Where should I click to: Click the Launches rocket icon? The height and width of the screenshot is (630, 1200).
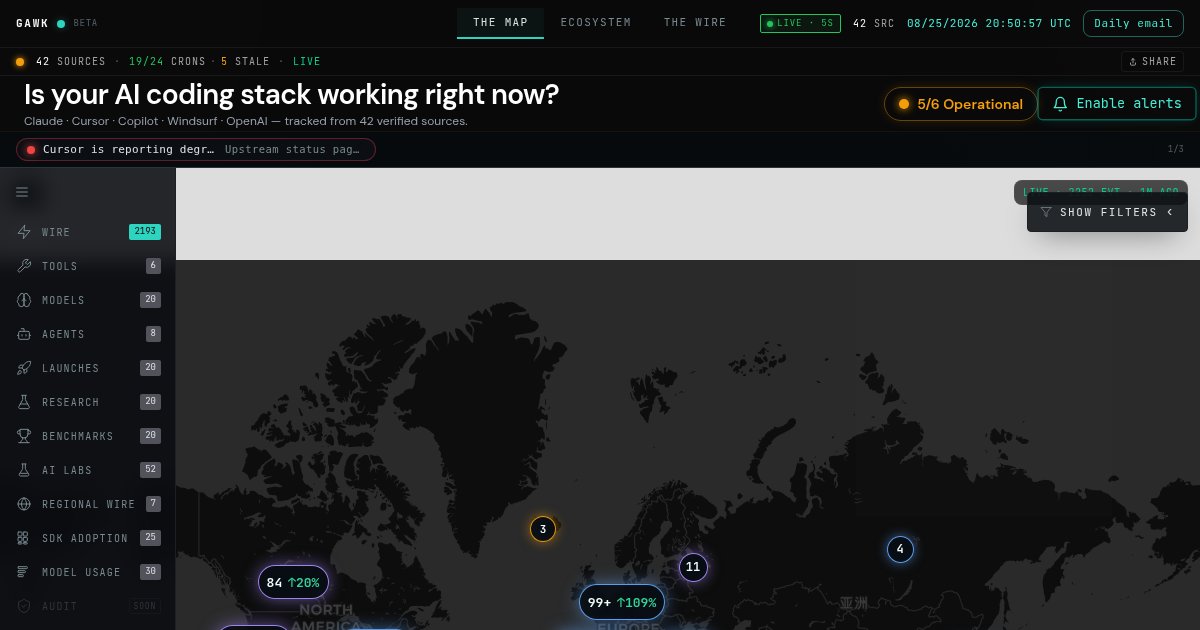(24, 368)
